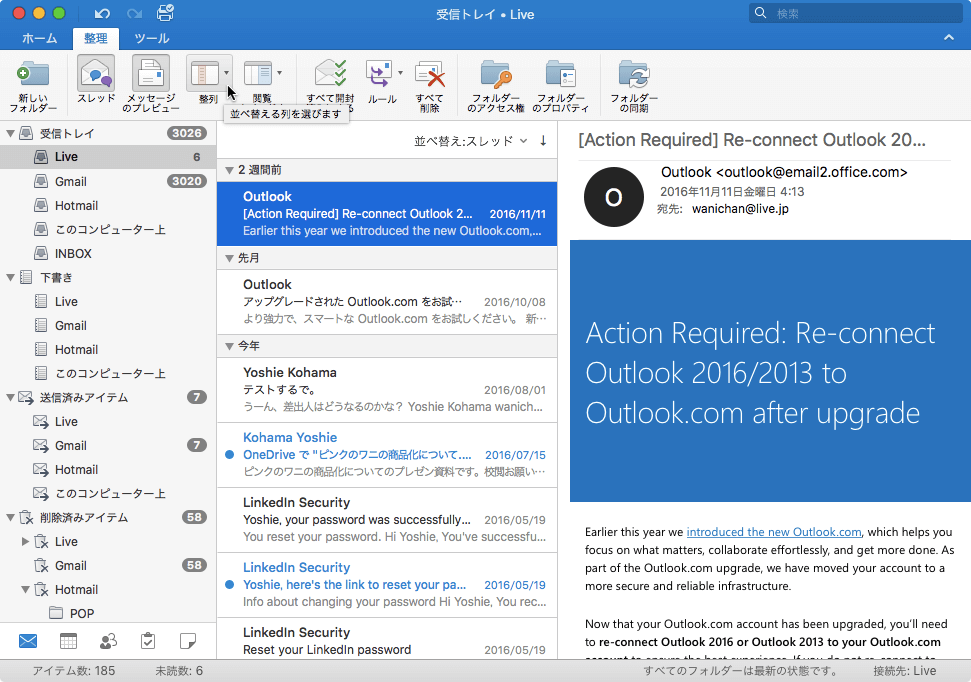971x682 pixels.
Task: Open the Yoshie Kohama テストするで message
Action: click(x=387, y=390)
